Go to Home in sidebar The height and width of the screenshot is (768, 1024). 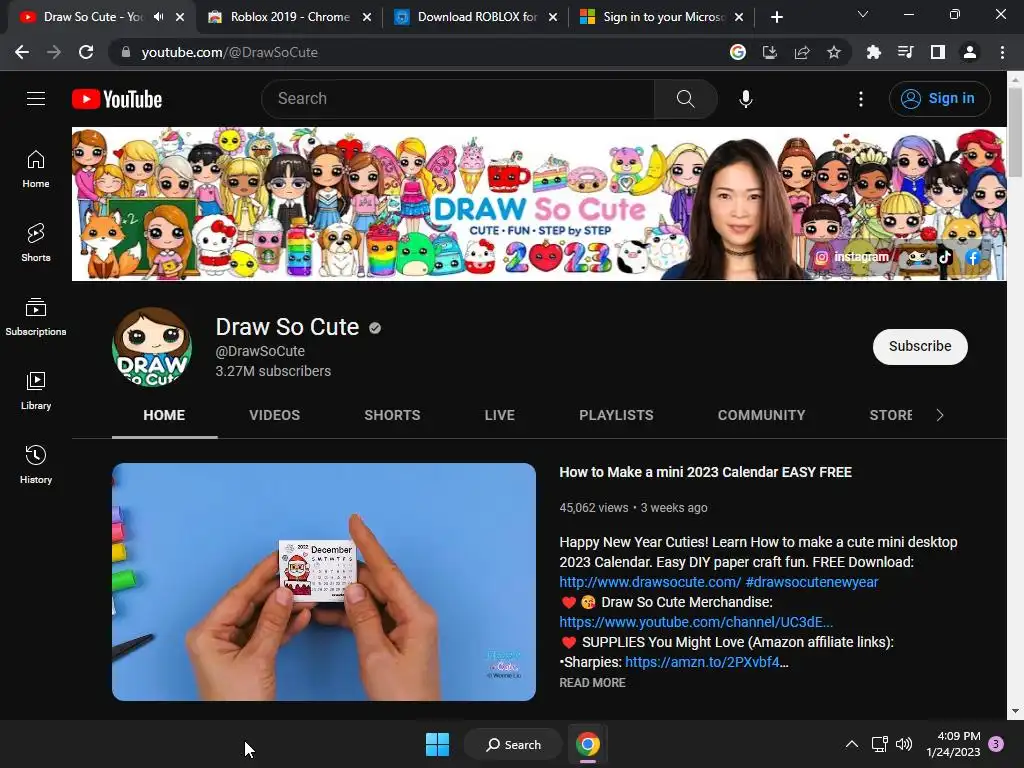(x=36, y=169)
